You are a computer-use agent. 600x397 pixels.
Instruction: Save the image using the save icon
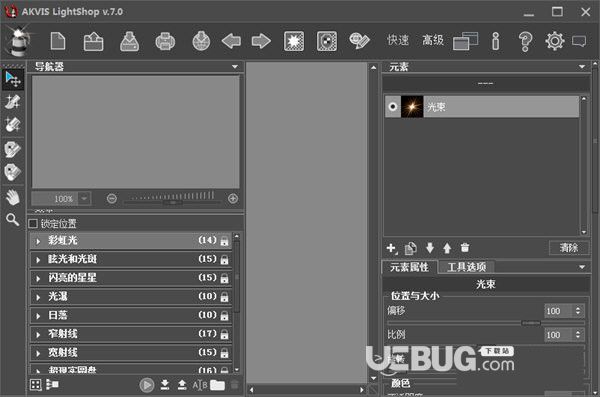(129, 41)
